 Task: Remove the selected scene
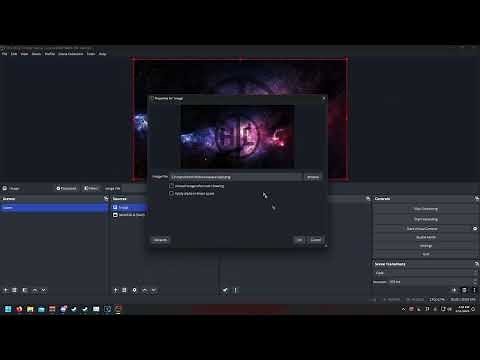tap(14, 290)
